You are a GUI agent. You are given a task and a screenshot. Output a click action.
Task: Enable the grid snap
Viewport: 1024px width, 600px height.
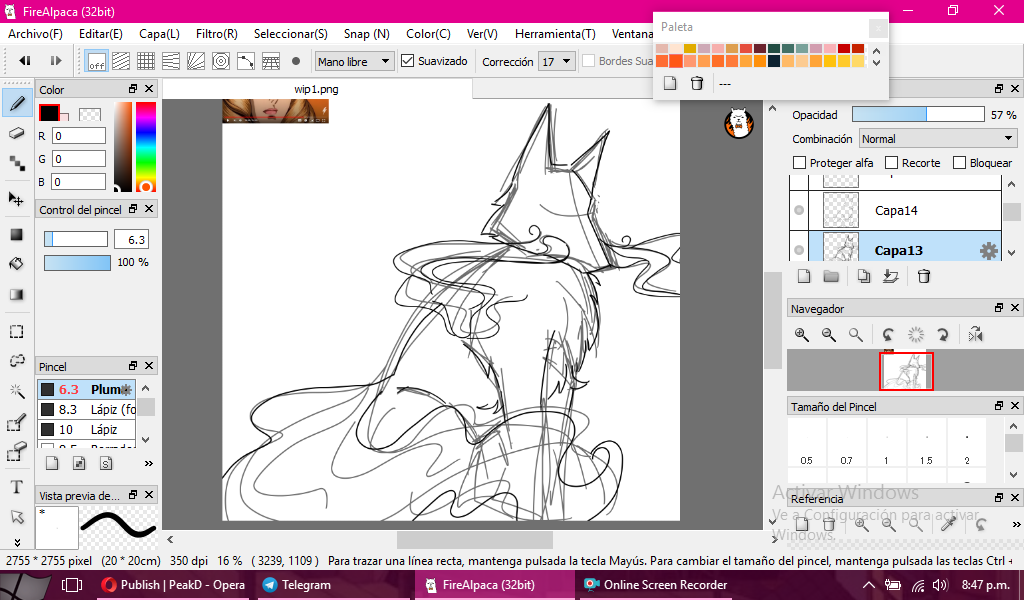(x=146, y=61)
